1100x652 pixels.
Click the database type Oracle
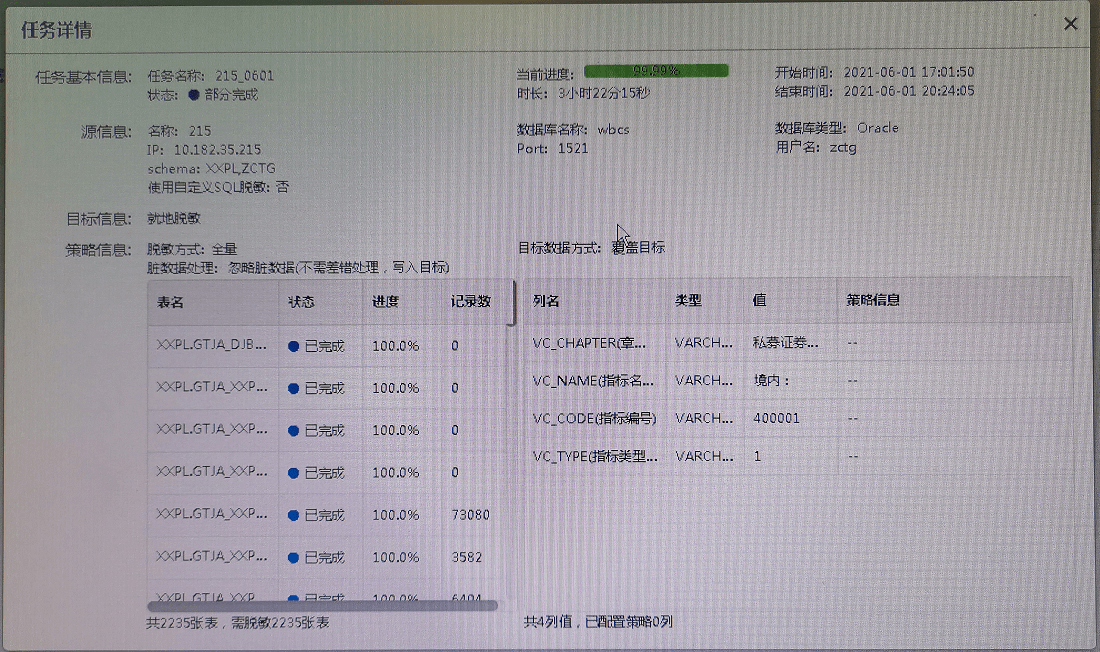click(877, 128)
